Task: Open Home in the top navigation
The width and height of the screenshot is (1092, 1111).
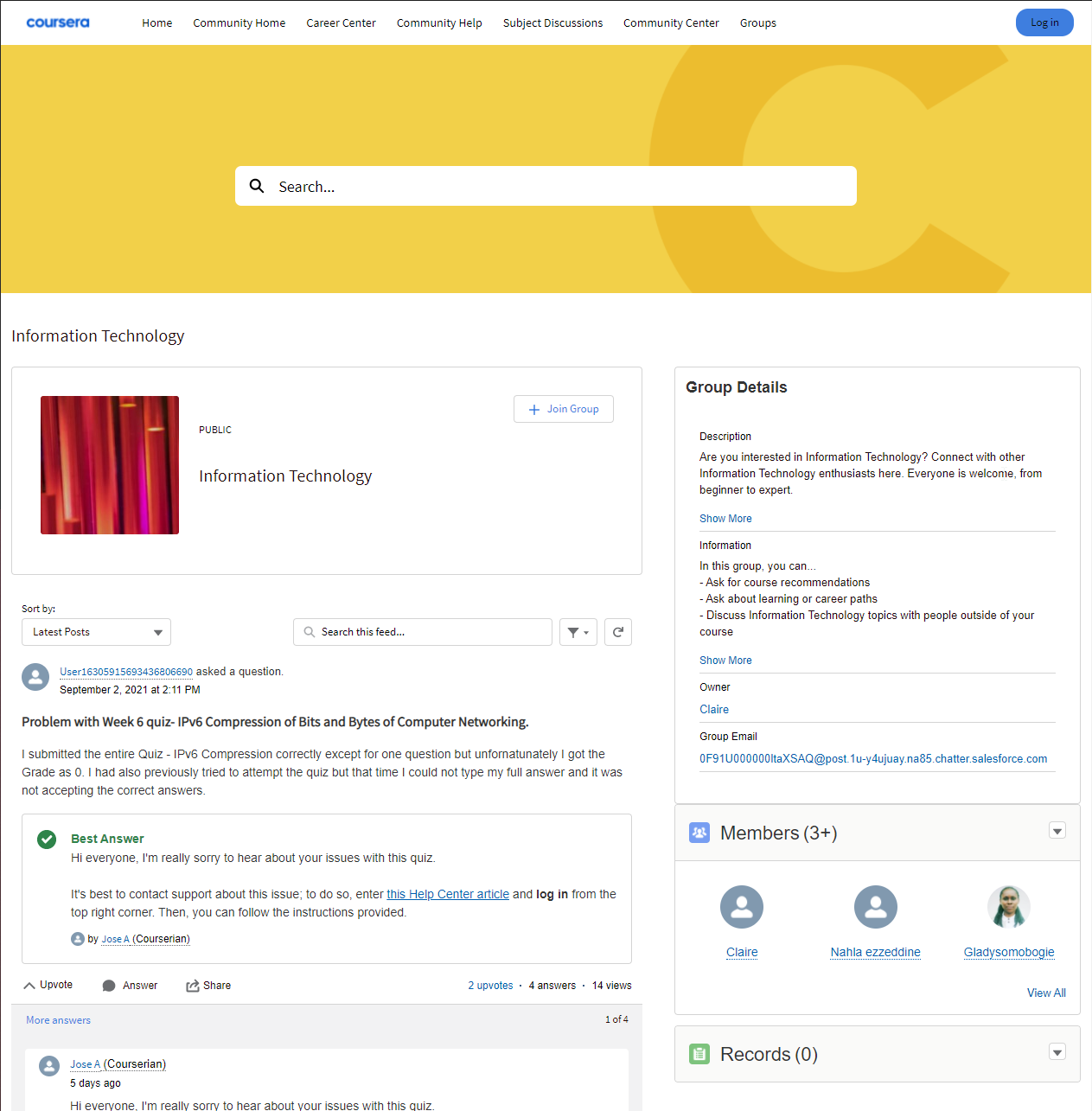Action: (157, 23)
